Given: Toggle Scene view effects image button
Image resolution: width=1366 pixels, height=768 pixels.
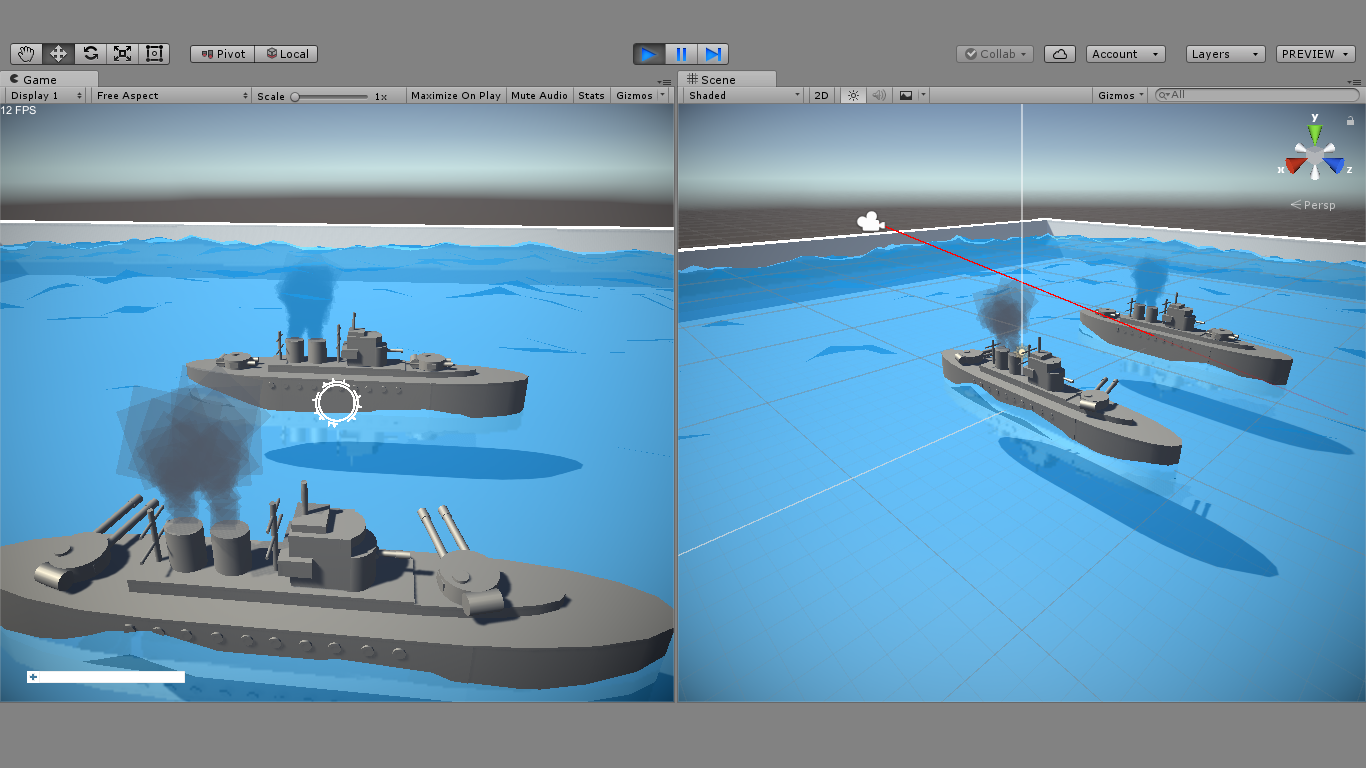Looking at the screenshot, I should [906, 96].
